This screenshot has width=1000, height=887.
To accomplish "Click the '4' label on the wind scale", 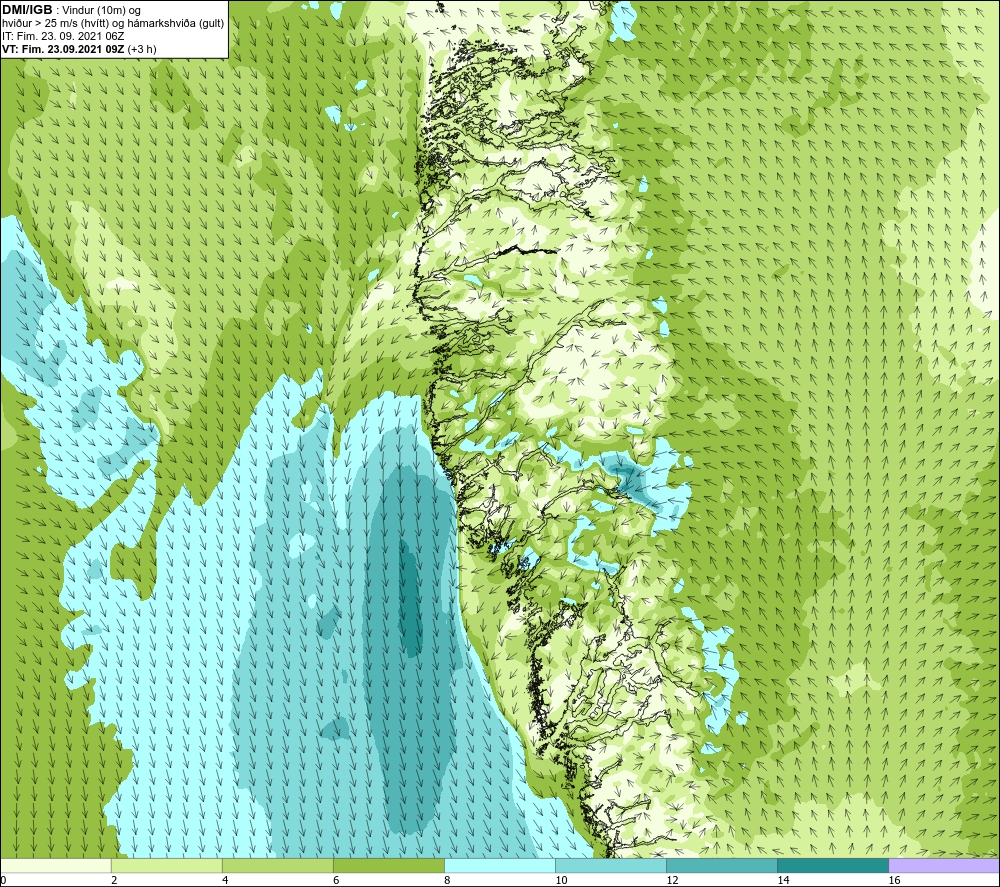I will point(225,880).
